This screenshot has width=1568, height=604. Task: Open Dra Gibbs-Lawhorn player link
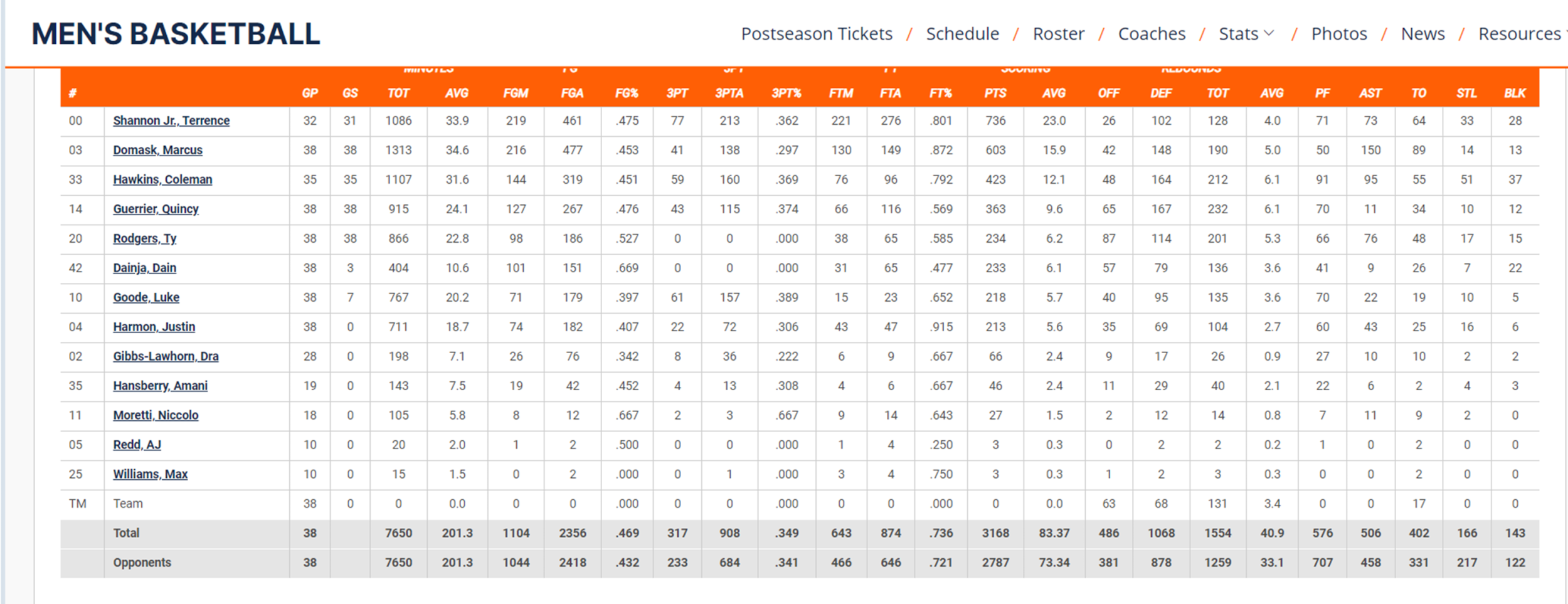point(166,356)
